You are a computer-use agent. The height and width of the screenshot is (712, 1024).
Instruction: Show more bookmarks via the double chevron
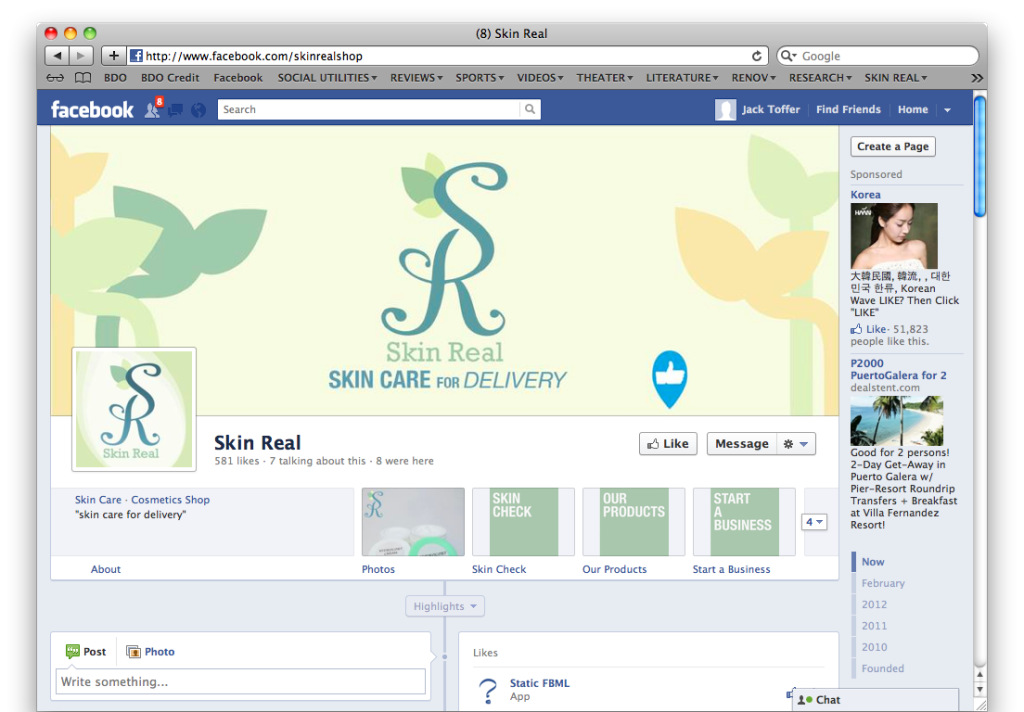976,78
